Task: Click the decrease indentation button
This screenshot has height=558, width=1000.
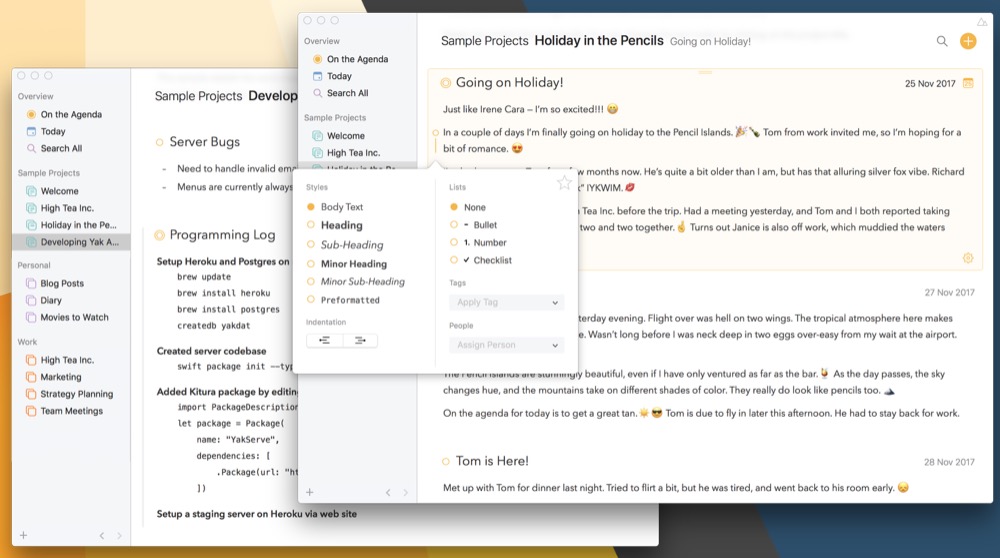Action: coord(325,341)
